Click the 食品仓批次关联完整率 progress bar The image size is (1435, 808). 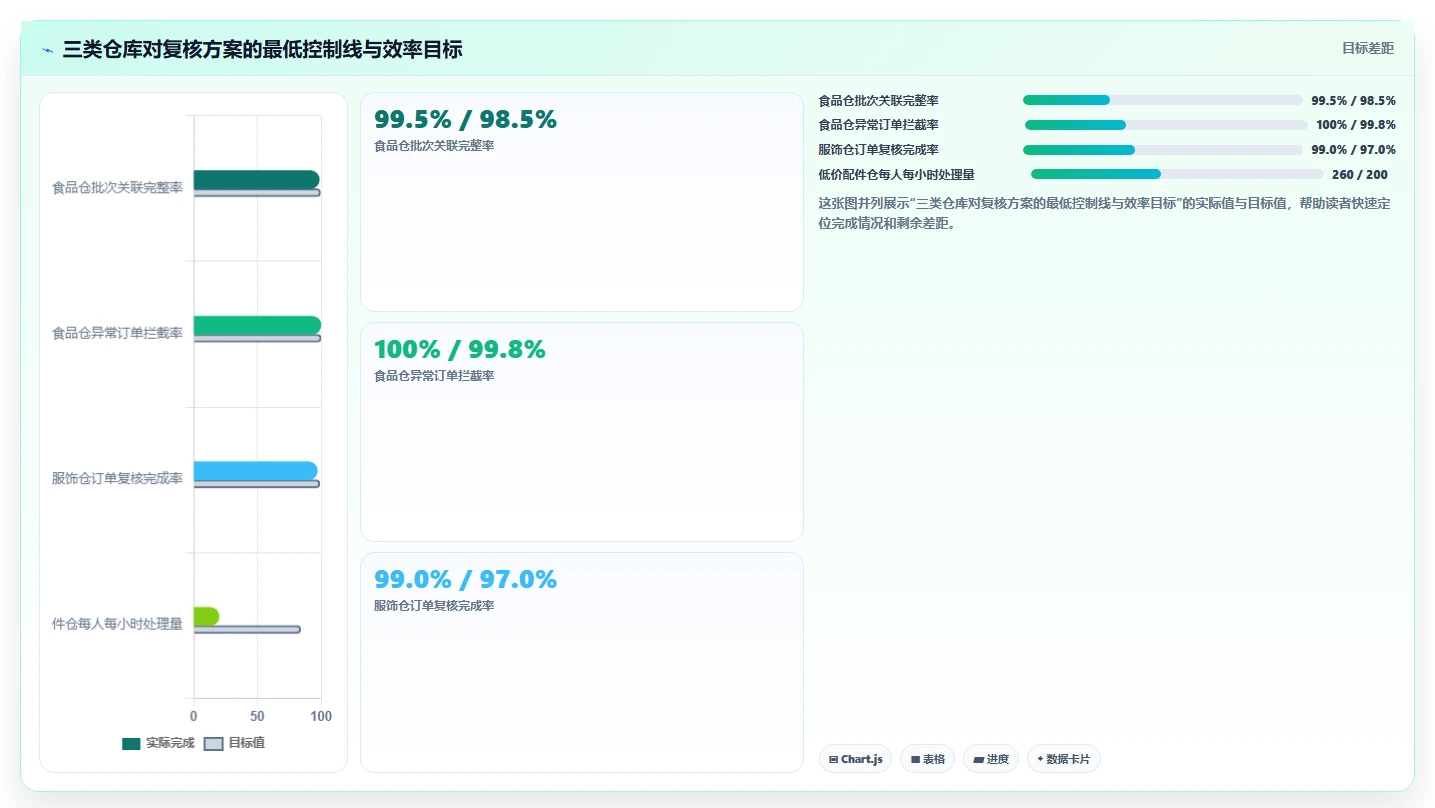coord(1163,100)
